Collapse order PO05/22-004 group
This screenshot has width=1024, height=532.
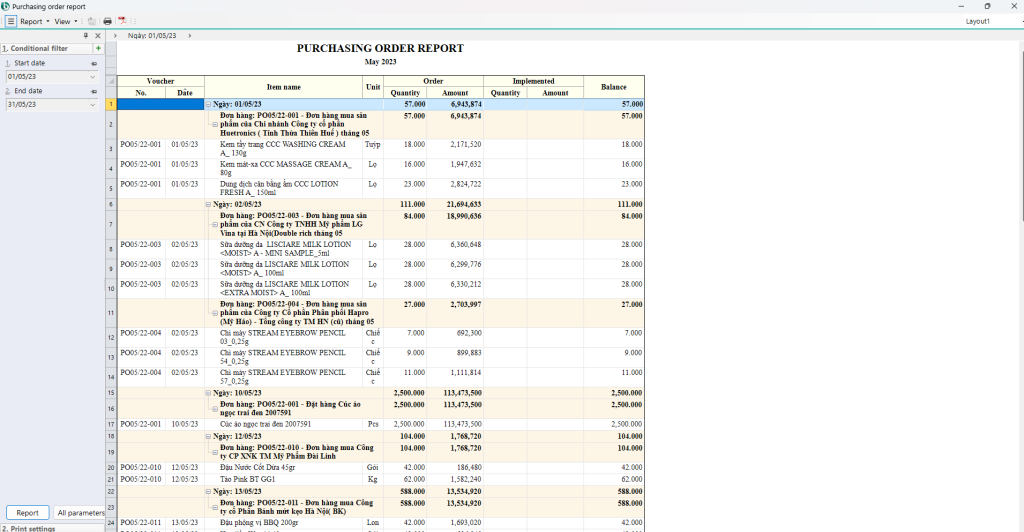tap(216, 312)
